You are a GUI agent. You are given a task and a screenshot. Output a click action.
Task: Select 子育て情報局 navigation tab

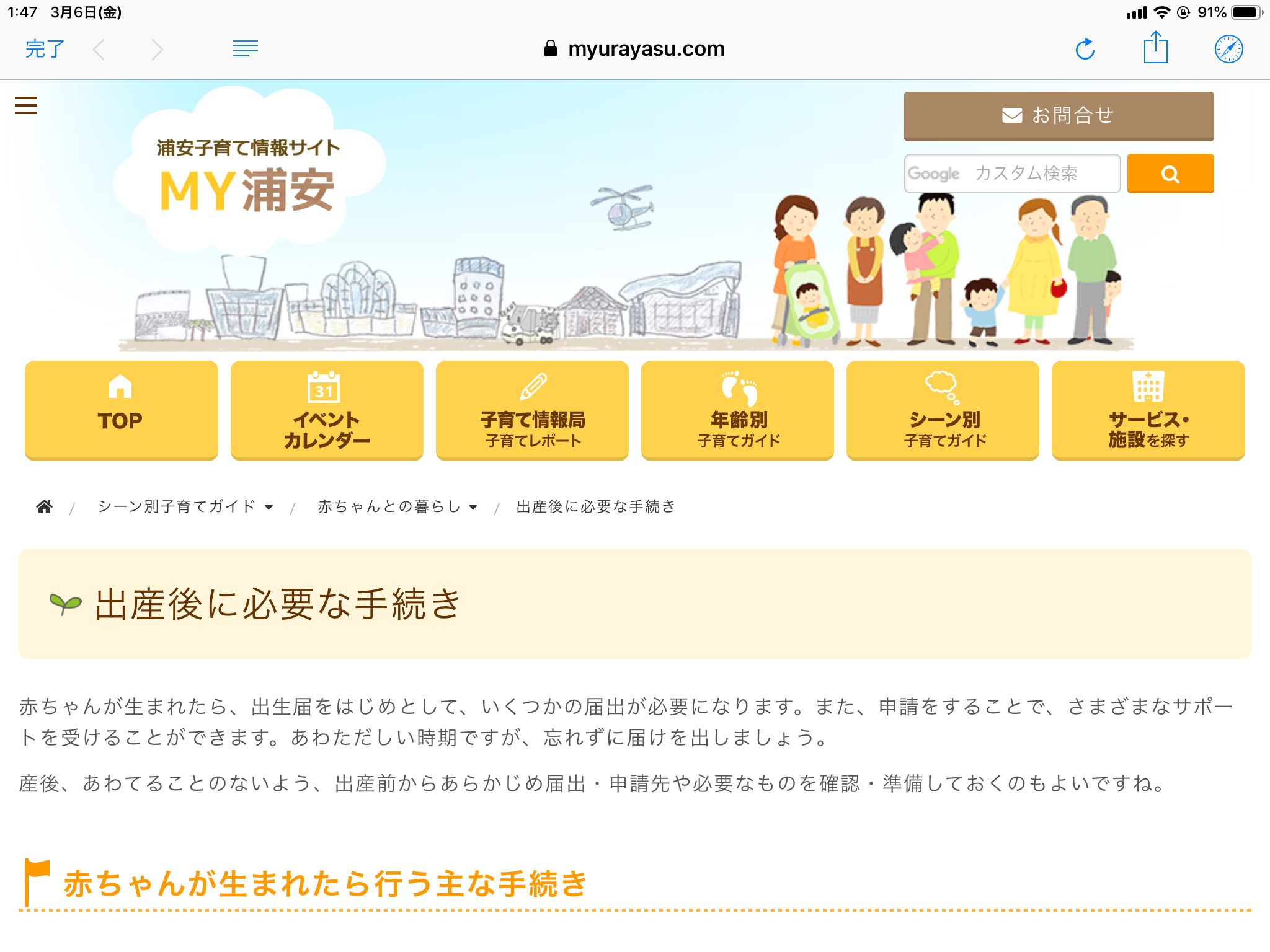[532, 410]
